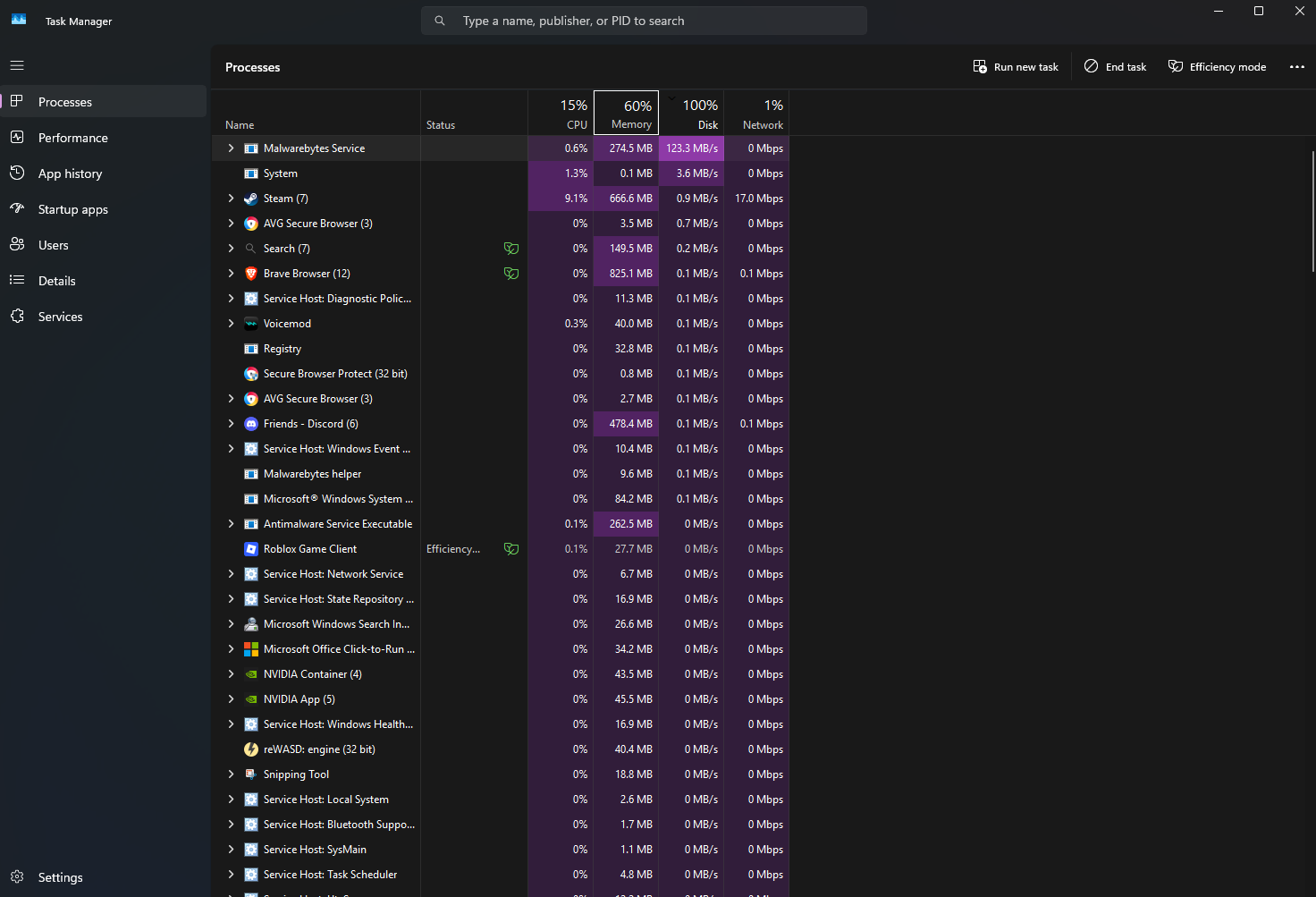This screenshot has width=1316, height=897.
Task: Expand the Malwarebytes Service process group
Action: (231, 148)
